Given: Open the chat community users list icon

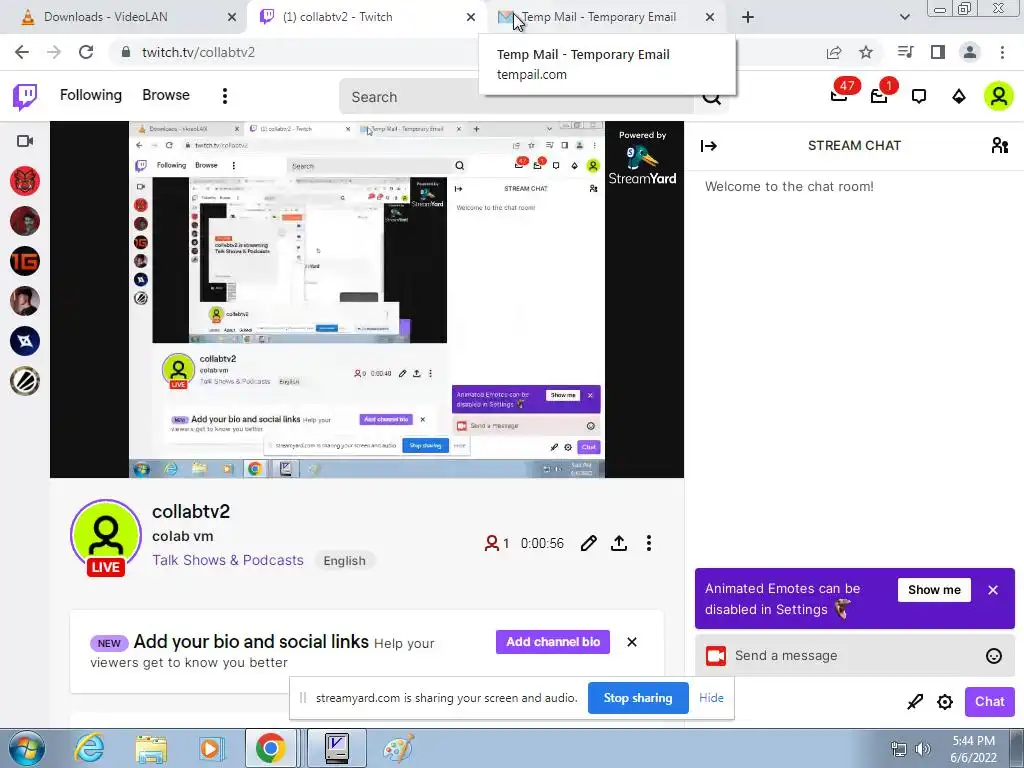Looking at the screenshot, I should 1000,145.
